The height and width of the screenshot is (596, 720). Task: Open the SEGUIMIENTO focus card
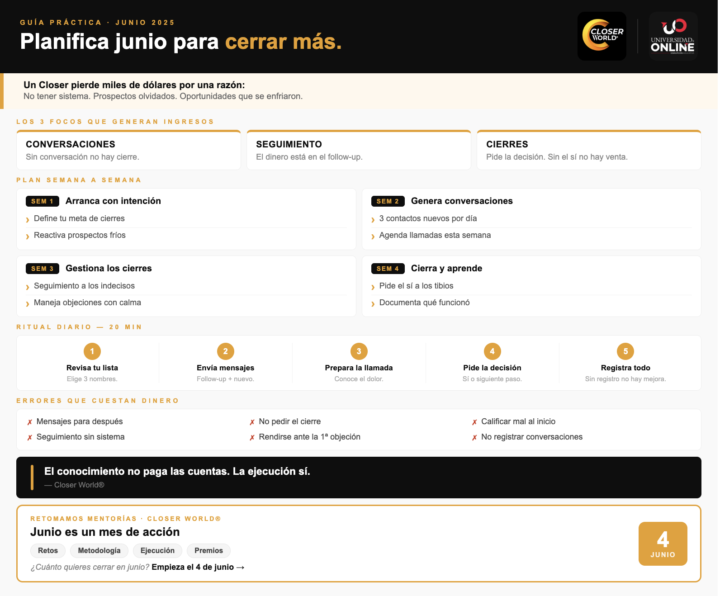tap(359, 150)
